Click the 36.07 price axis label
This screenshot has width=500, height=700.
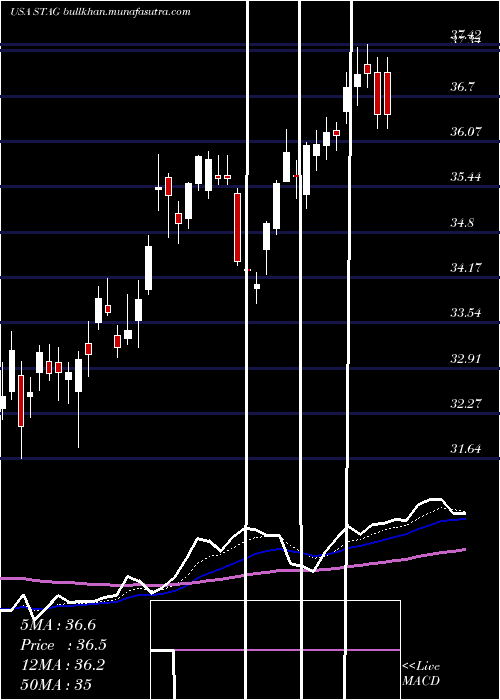click(x=466, y=131)
